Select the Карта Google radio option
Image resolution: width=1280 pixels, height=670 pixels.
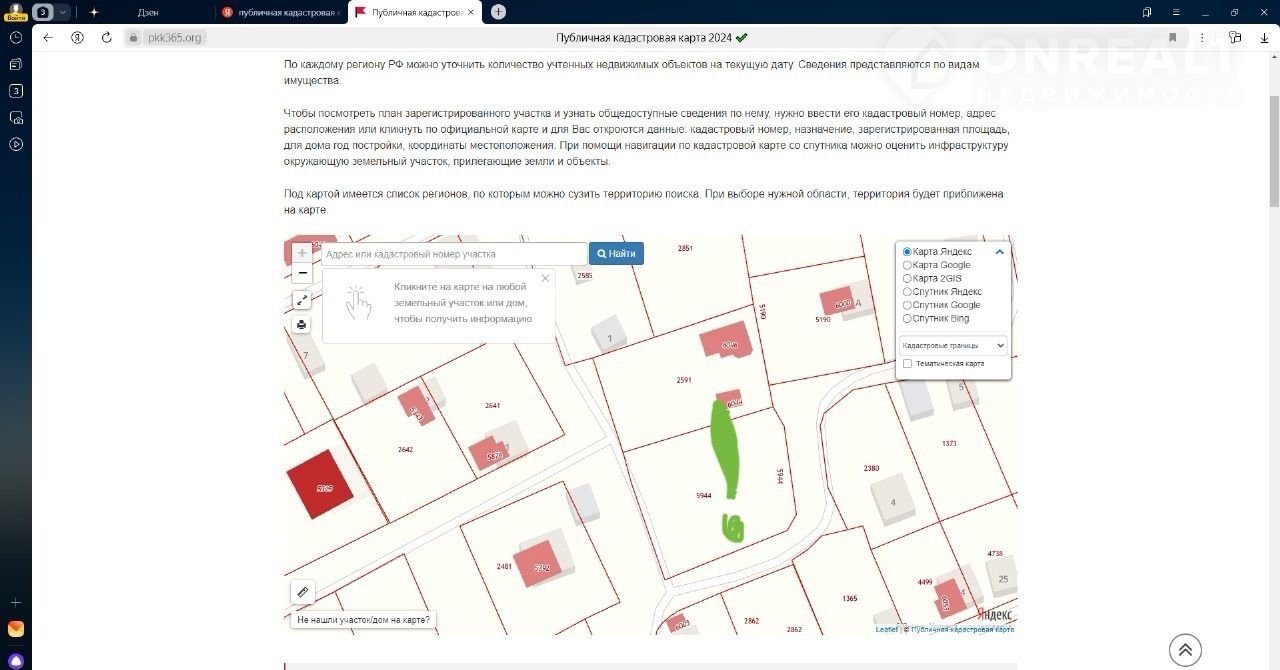coord(907,265)
